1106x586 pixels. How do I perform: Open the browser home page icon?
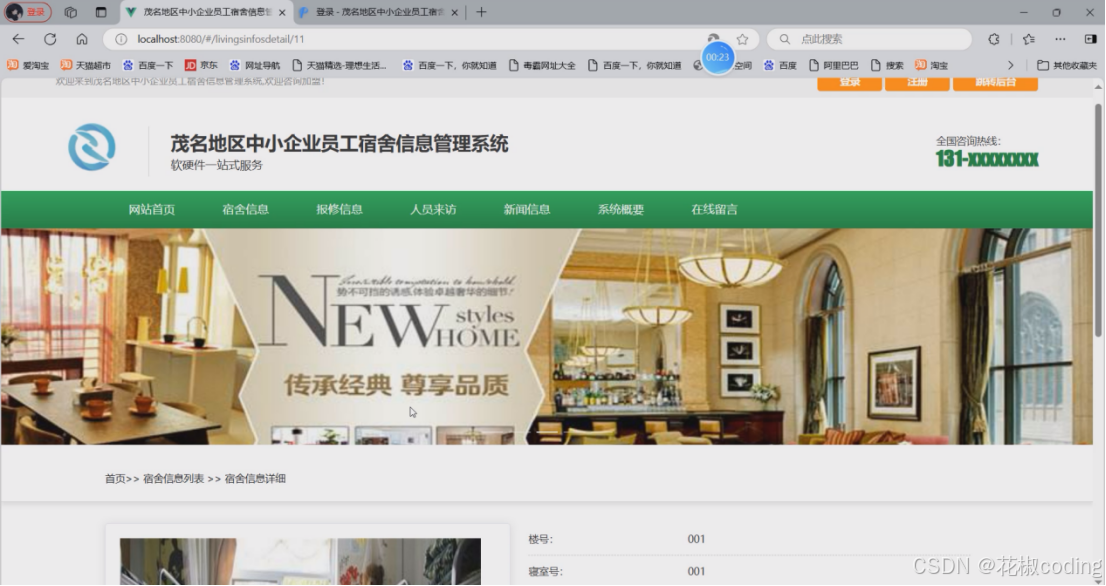[x=82, y=39]
